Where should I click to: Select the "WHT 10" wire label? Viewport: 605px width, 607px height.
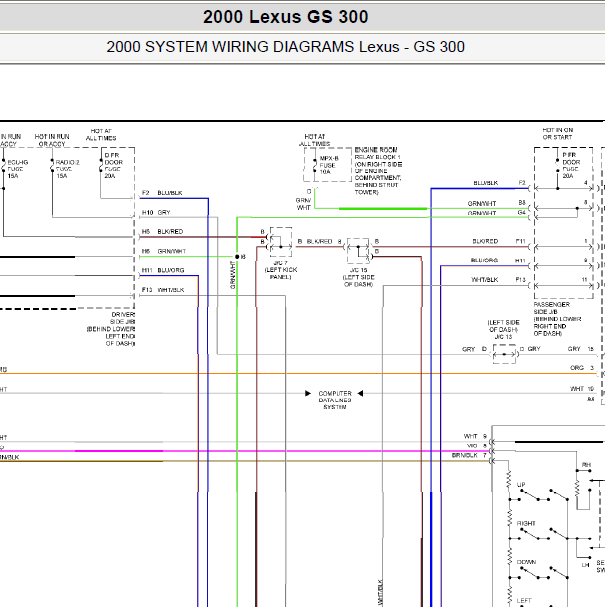click(x=582, y=389)
